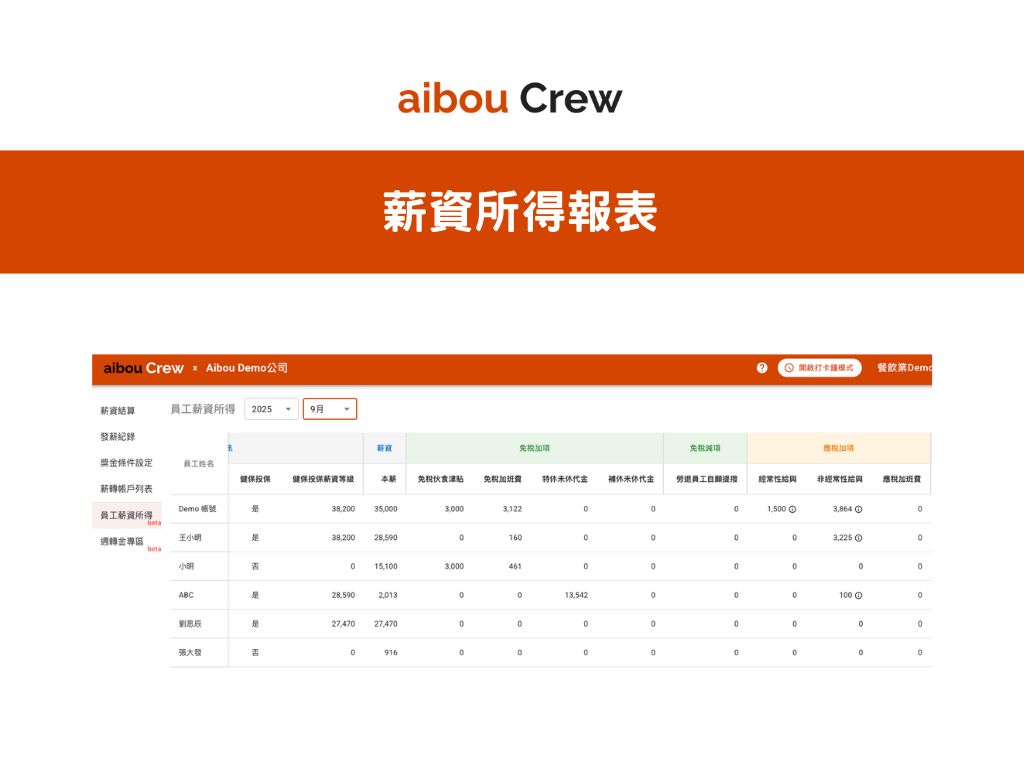This screenshot has width=1024, height=768.
Task: Click info icon beside 3,864 value
Action: (858, 509)
